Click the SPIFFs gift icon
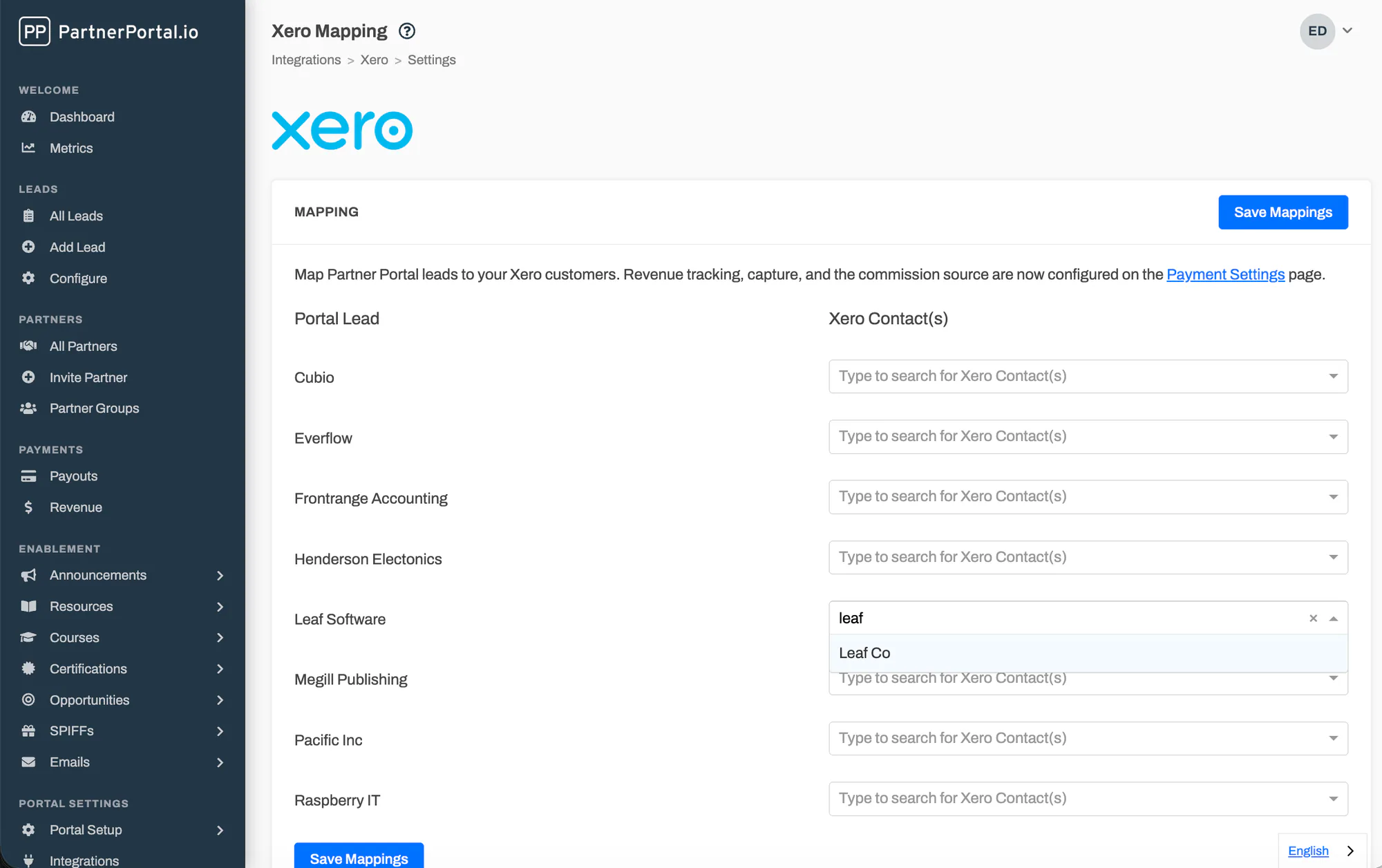This screenshot has width=1382, height=868. (28, 730)
